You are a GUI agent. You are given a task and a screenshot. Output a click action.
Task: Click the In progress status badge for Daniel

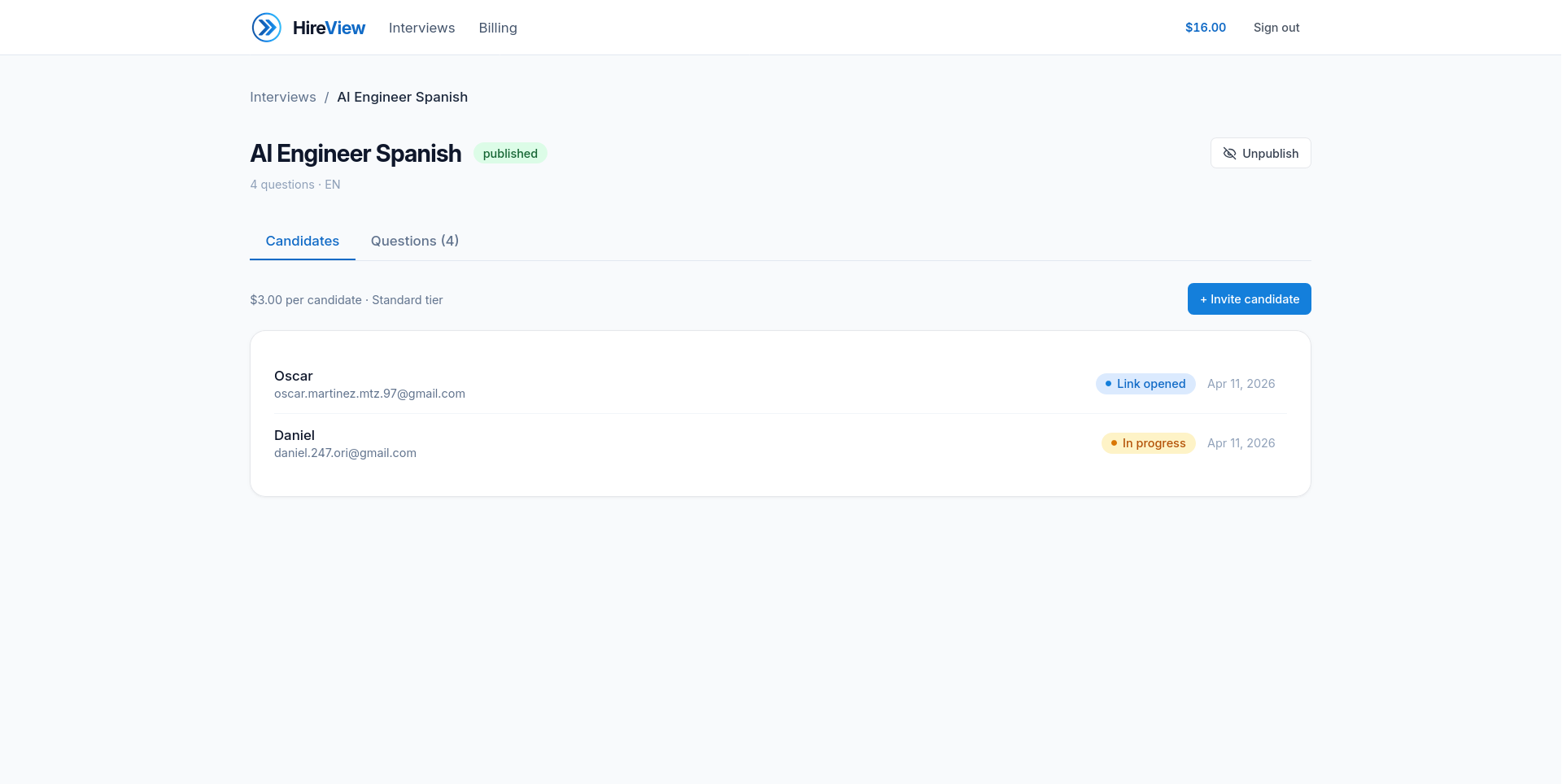(1148, 442)
